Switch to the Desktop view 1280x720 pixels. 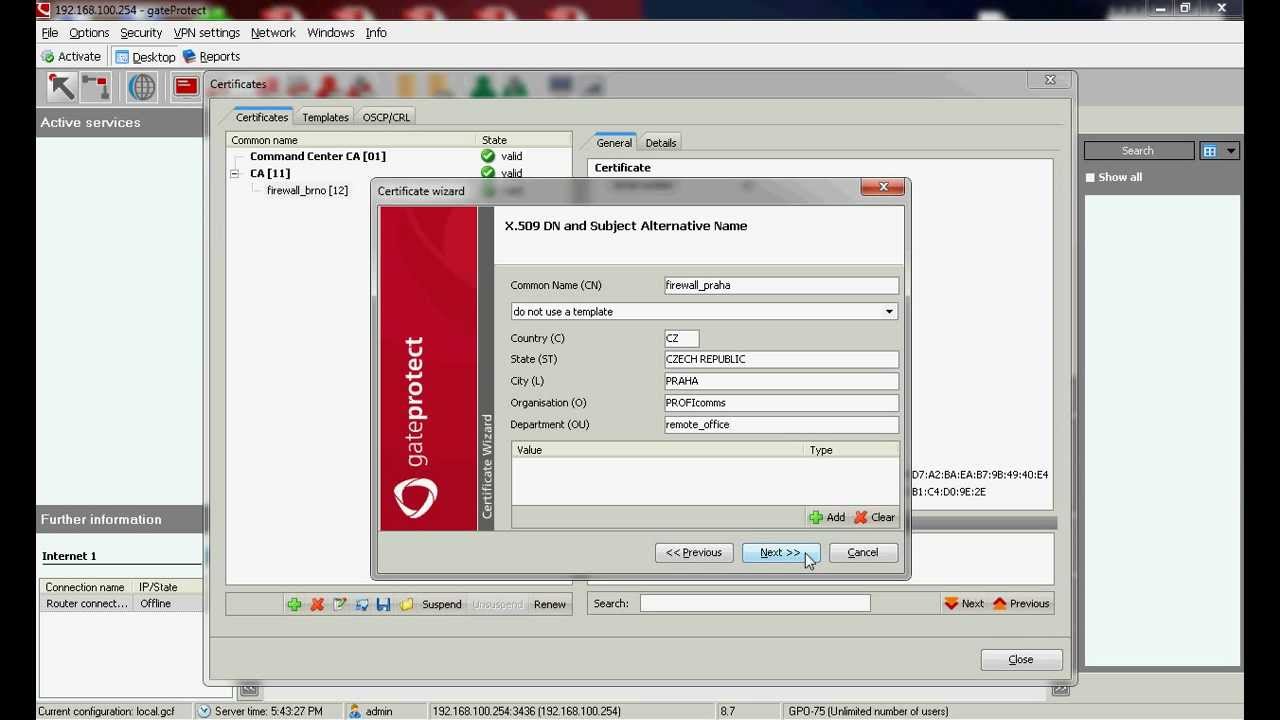pyautogui.click(x=146, y=57)
